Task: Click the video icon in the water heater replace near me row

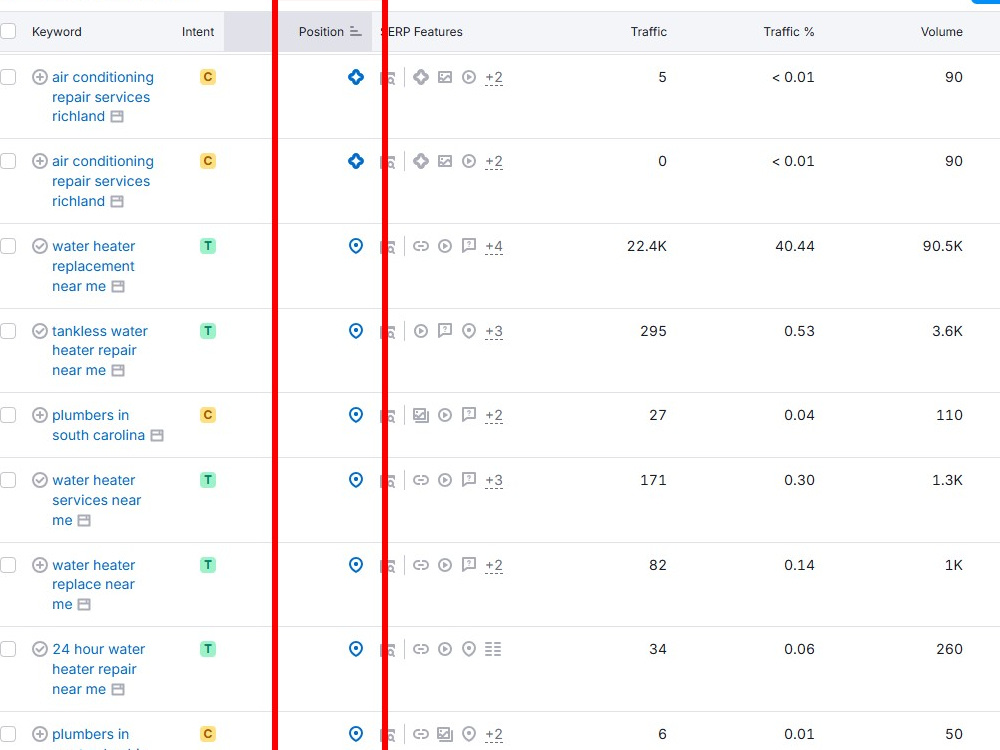Action: (x=445, y=564)
